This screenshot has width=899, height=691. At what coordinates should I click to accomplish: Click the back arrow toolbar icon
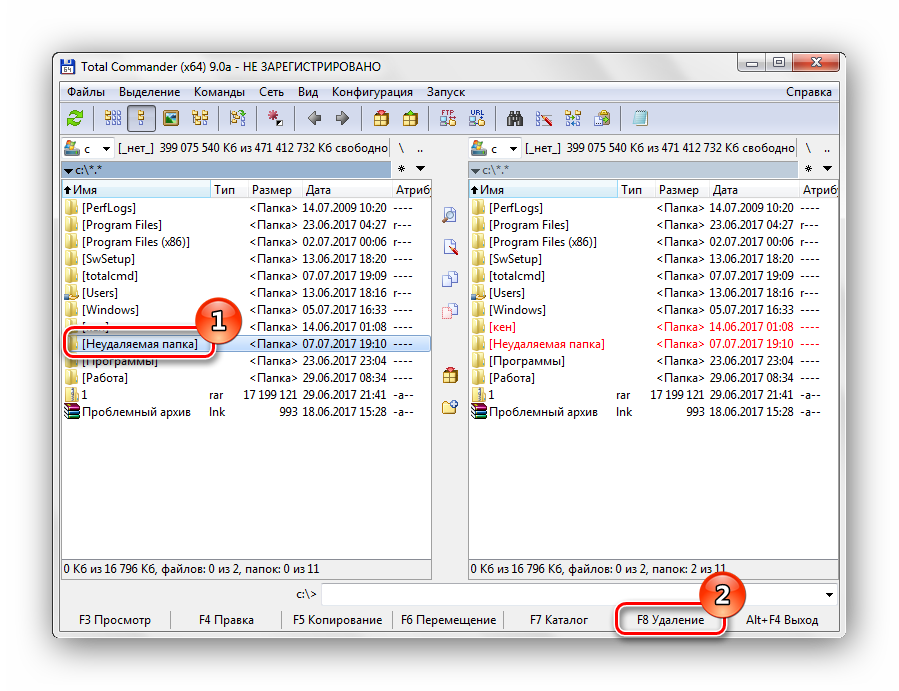pos(314,118)
